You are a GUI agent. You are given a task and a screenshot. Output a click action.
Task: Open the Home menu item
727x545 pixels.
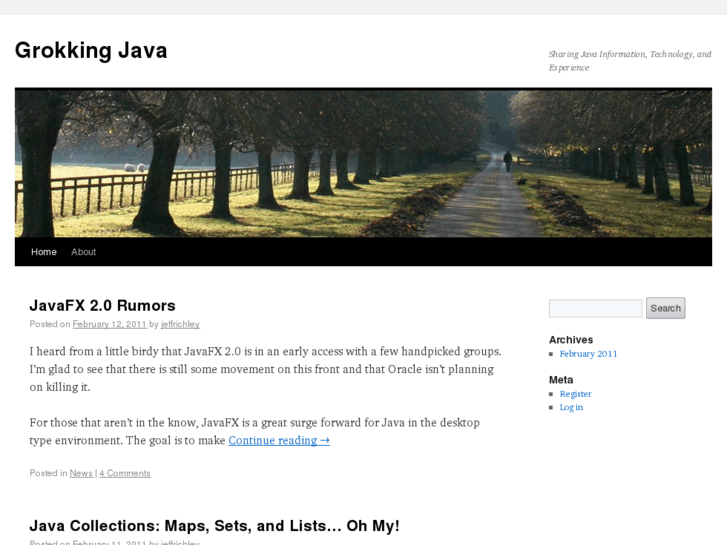[x=44, y=252]
